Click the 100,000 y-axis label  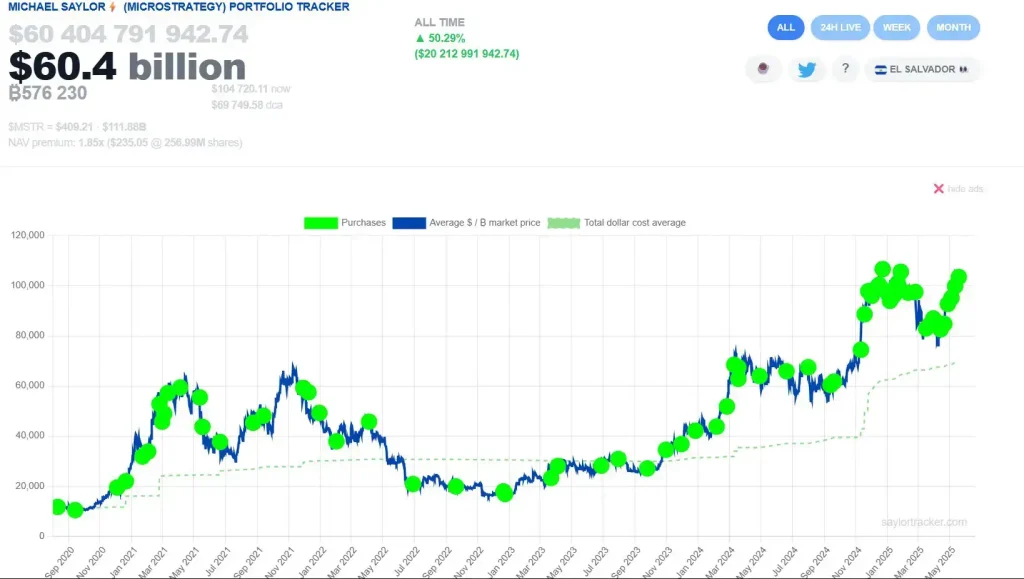point(27,285)
